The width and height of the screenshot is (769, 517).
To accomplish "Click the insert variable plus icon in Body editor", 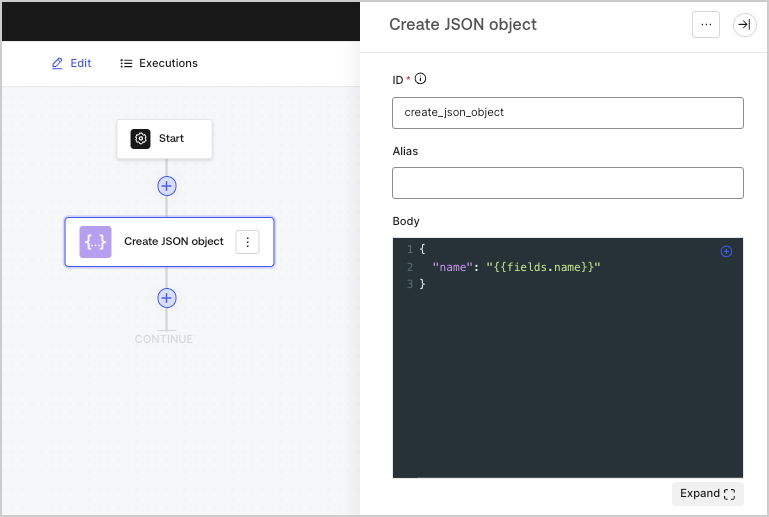I will [726, 251].
